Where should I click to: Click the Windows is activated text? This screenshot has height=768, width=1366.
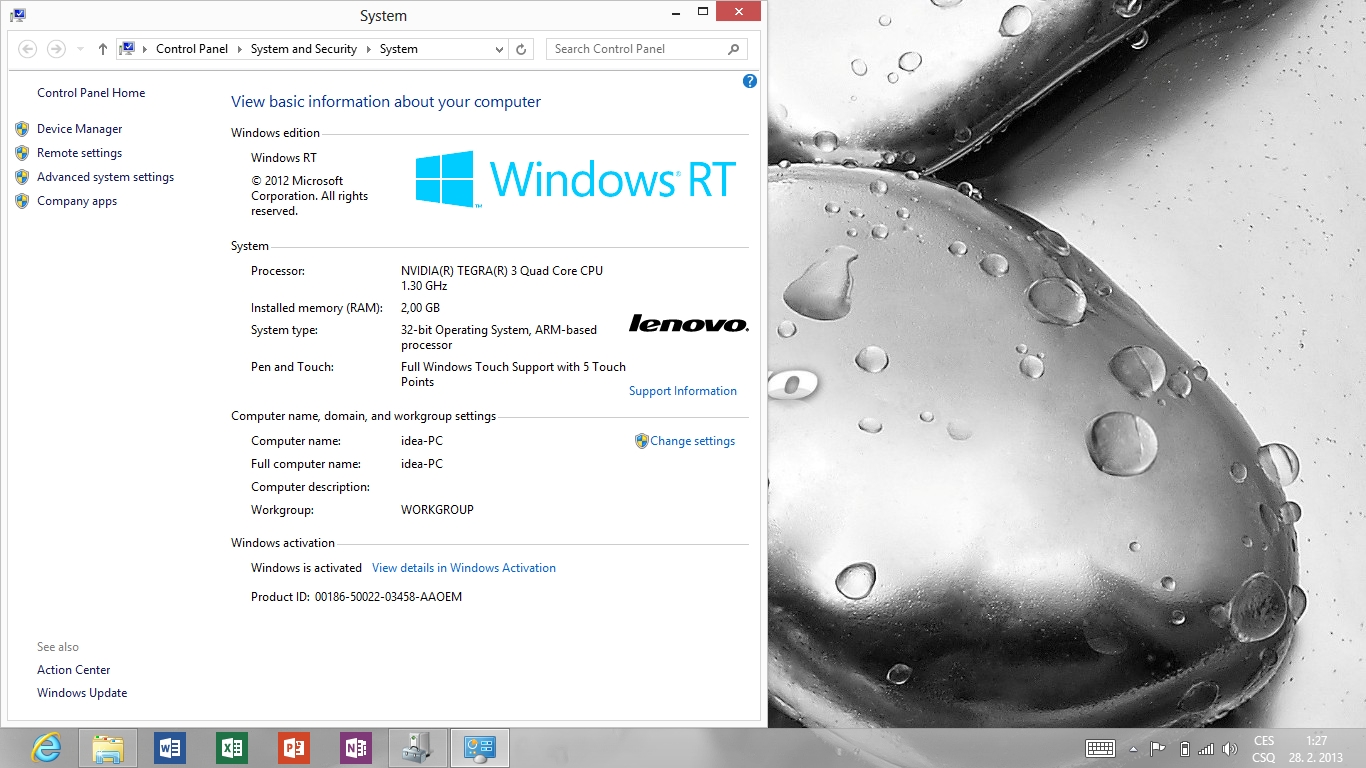[x=306, y=568]
